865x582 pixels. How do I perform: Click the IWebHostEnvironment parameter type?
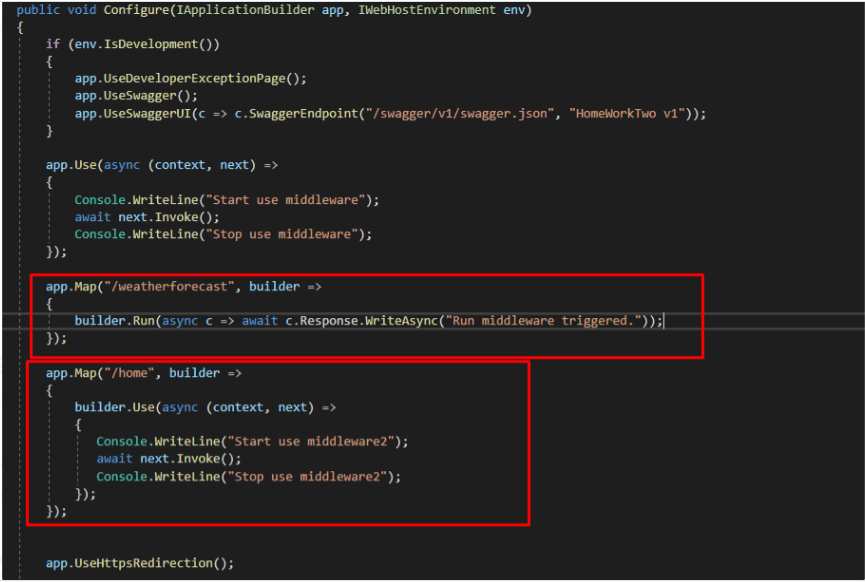pos(426,10)
